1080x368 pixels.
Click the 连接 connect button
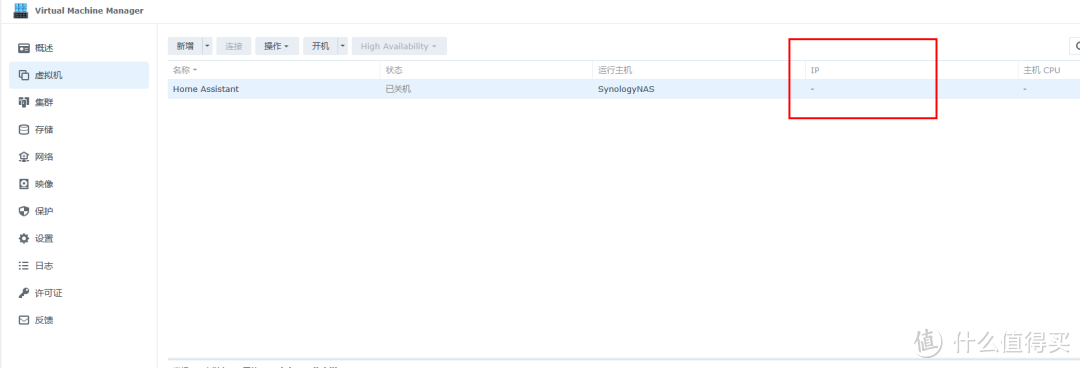(234, 46)
